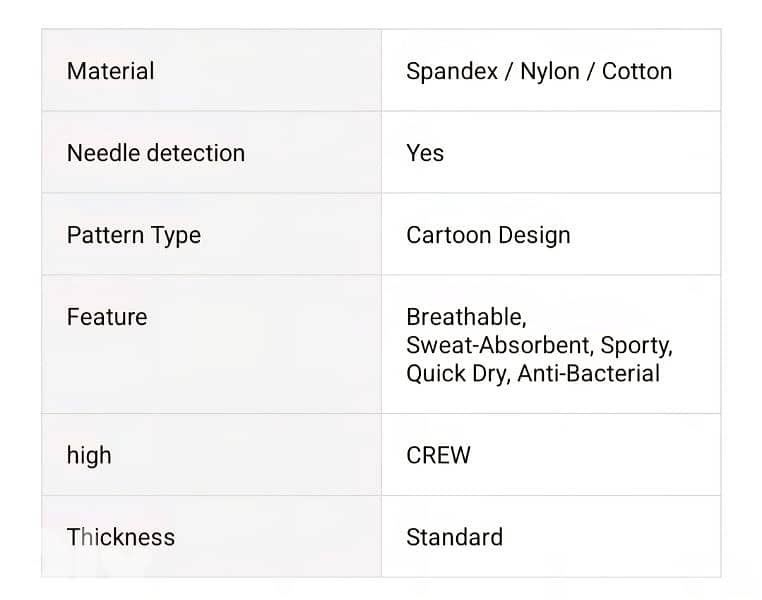Select the CREW value
The image size is (762, 600).
[438, 455]
